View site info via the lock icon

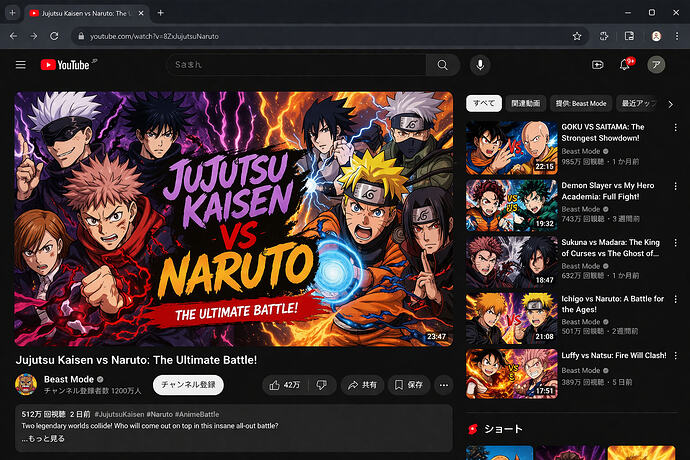81,36
